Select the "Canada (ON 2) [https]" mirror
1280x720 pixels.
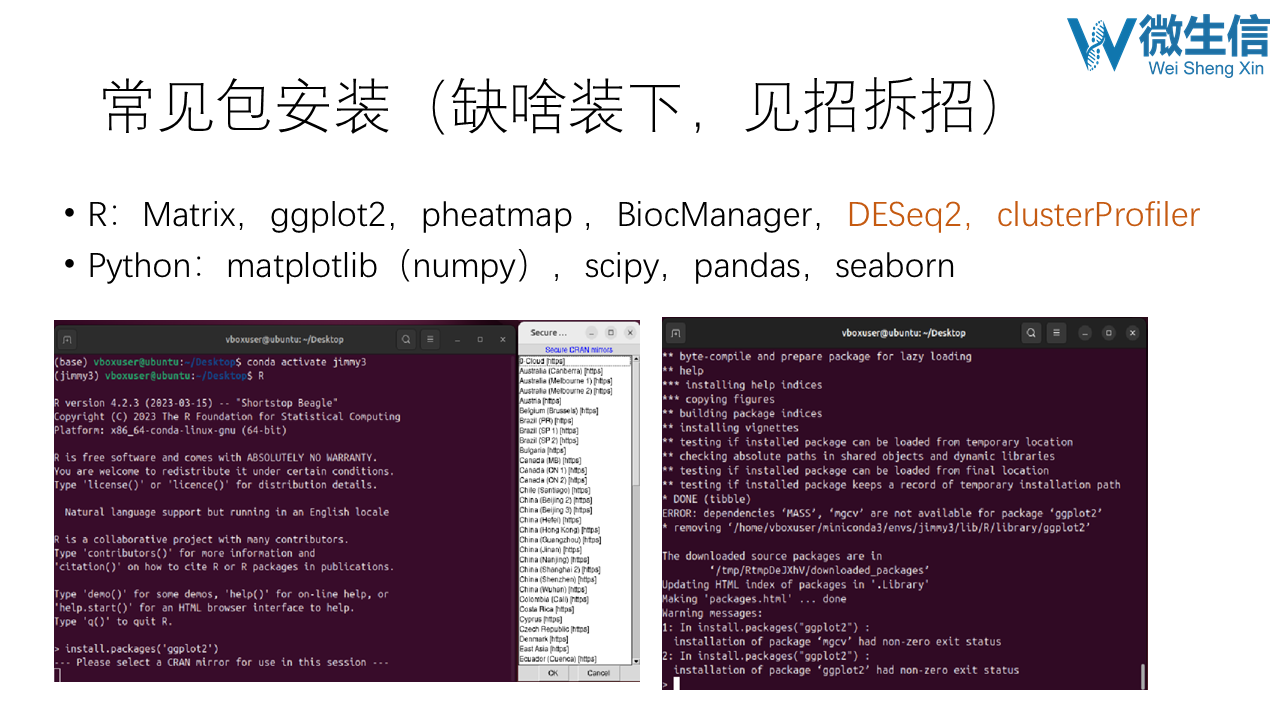[574, 481]
